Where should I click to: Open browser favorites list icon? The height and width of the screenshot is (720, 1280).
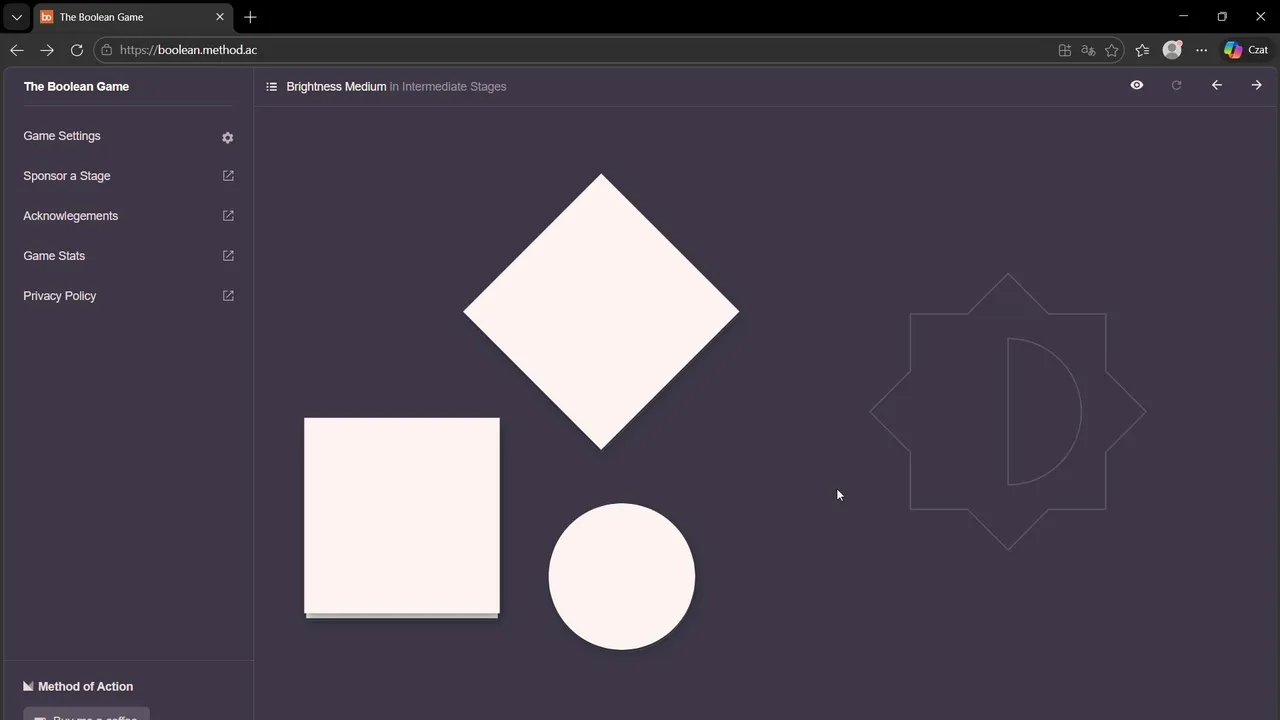1142,50
